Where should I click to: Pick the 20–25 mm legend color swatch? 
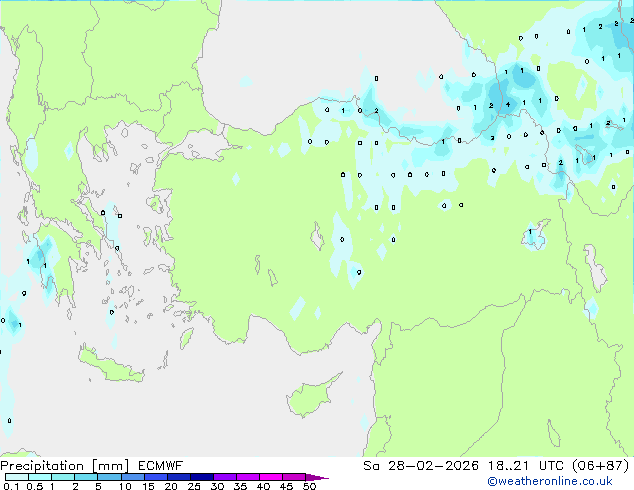pyautogui.click(x=178, y=477)
